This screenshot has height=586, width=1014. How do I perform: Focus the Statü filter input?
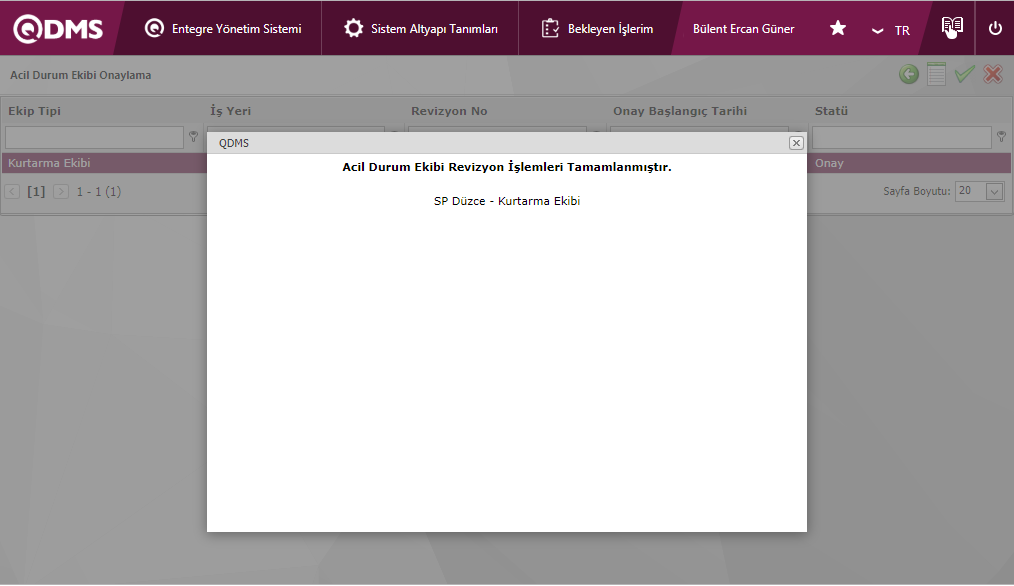(x=901, y=137)
